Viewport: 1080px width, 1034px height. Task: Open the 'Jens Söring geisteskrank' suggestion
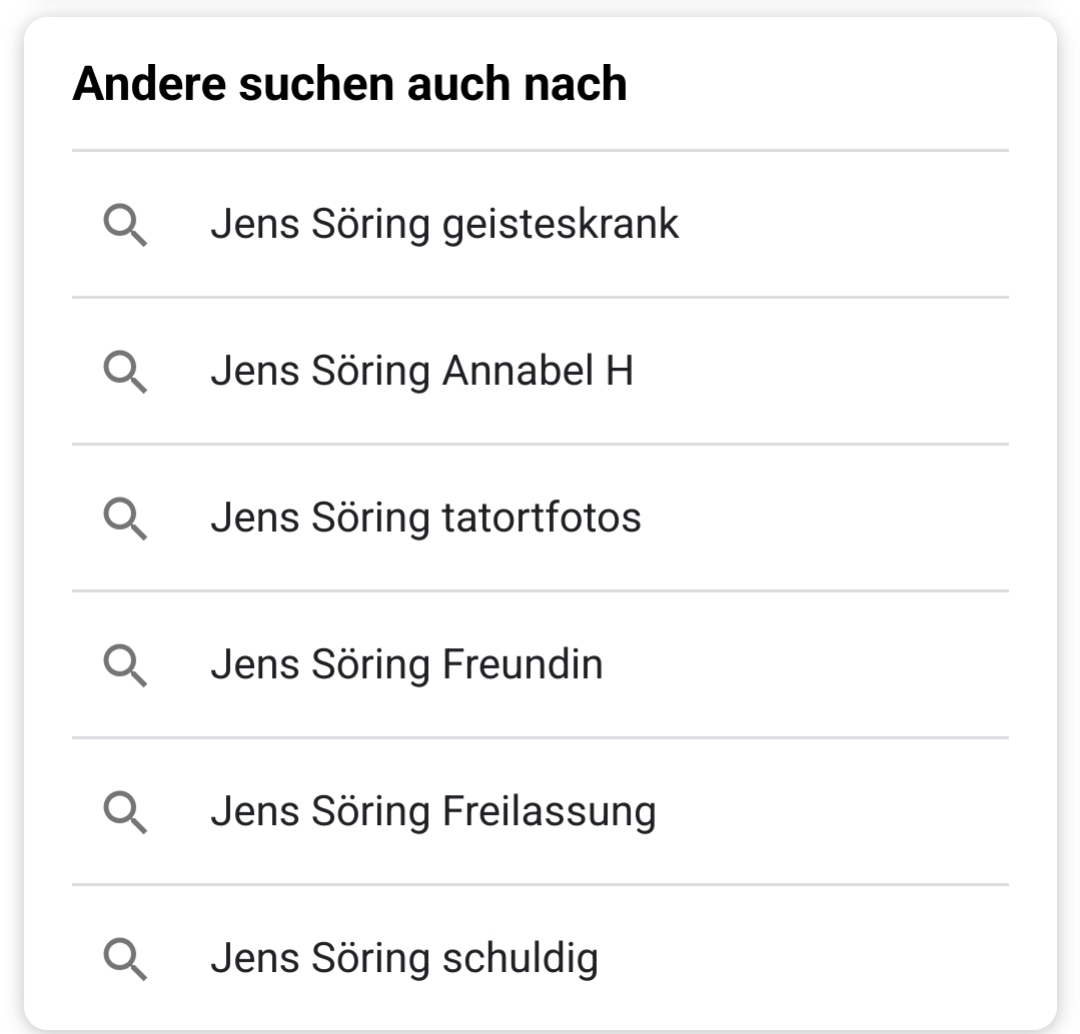coord(540,225)
